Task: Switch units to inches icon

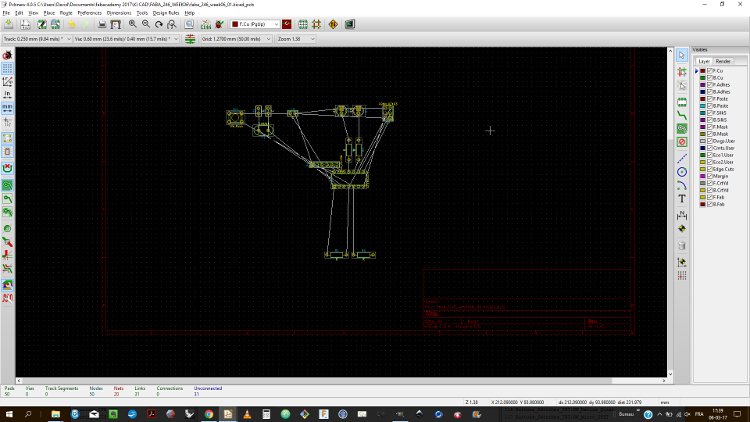Action: 8,95
